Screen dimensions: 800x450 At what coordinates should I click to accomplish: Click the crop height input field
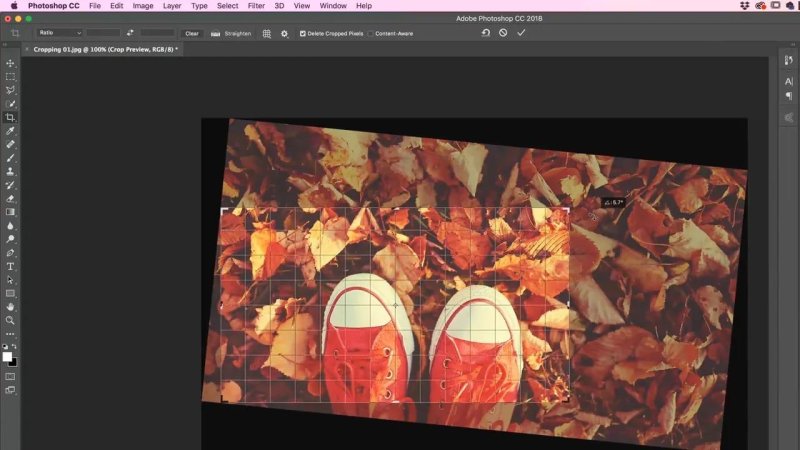click(x=157, y=33)
